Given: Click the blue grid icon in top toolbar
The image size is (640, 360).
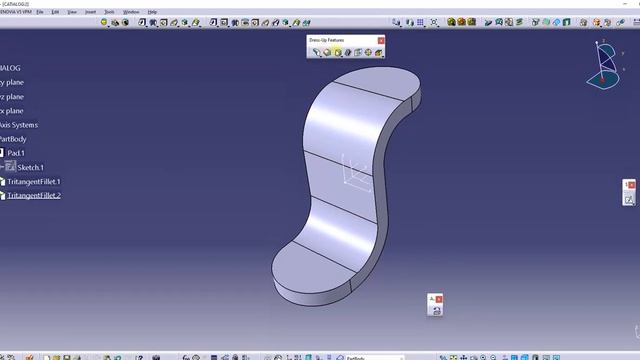Looking at the screenshot, I should click(x=420, y=22).
